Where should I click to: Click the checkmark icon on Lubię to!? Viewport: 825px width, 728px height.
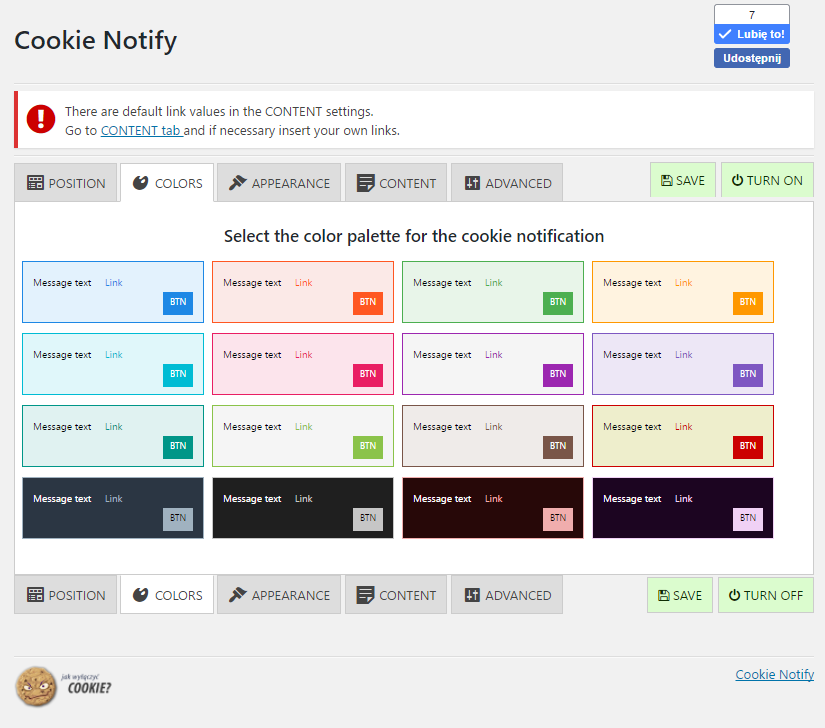(x=725, y=34)
